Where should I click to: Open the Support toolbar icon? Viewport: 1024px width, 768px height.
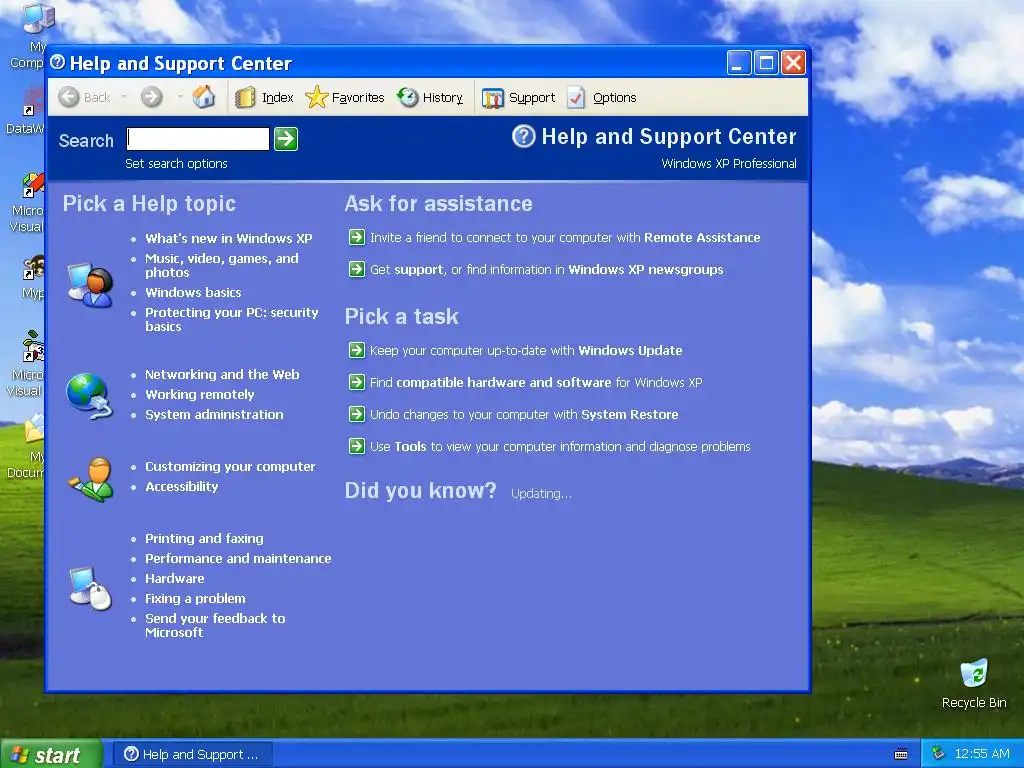pos(492,98)
